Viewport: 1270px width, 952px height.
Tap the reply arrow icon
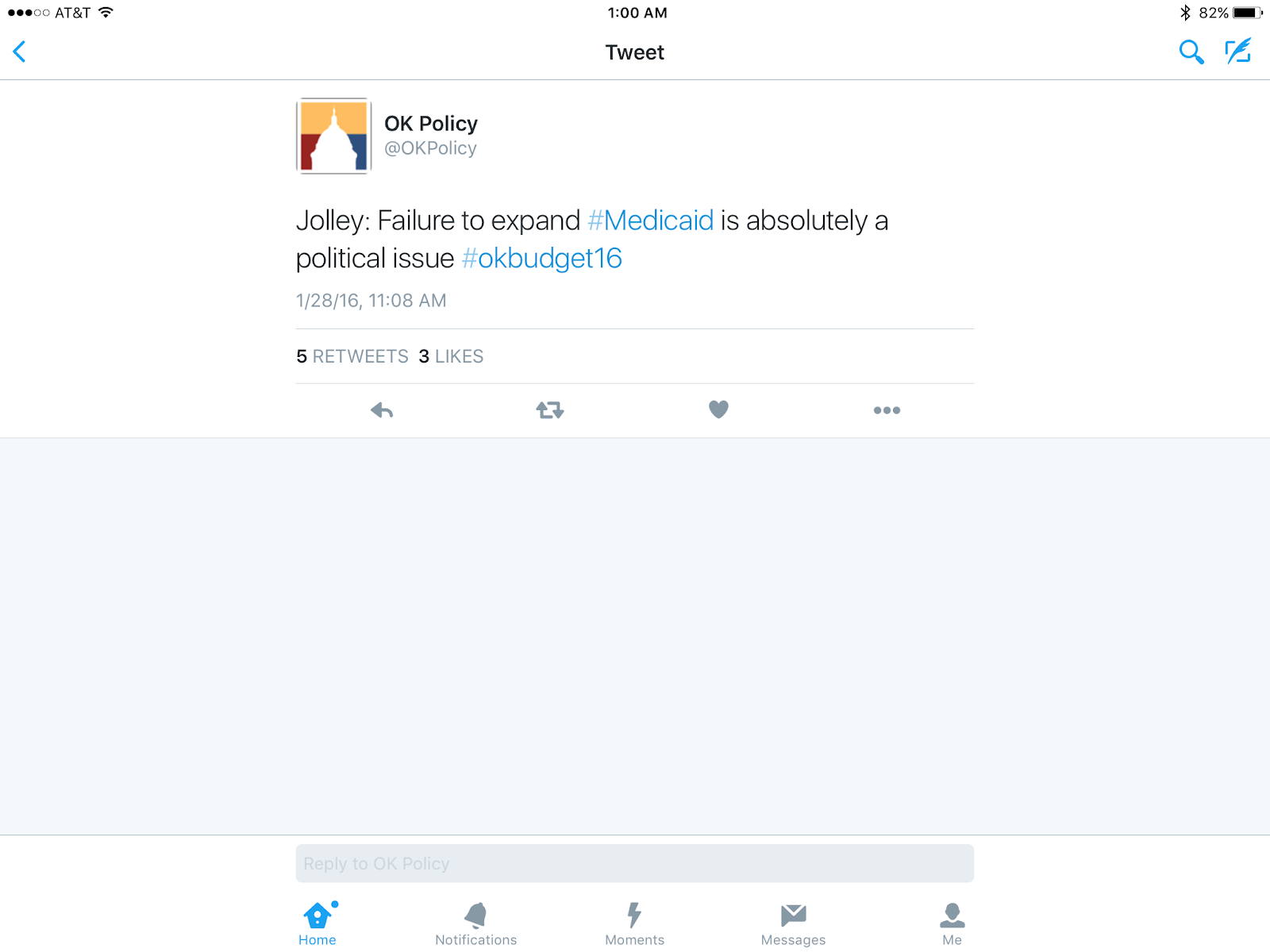tap(382, 410)
